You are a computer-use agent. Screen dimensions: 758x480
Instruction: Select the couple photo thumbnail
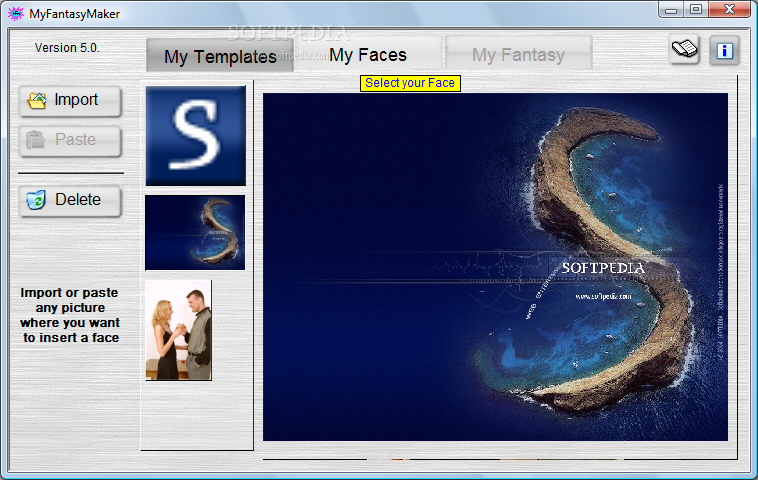(178, 330)
